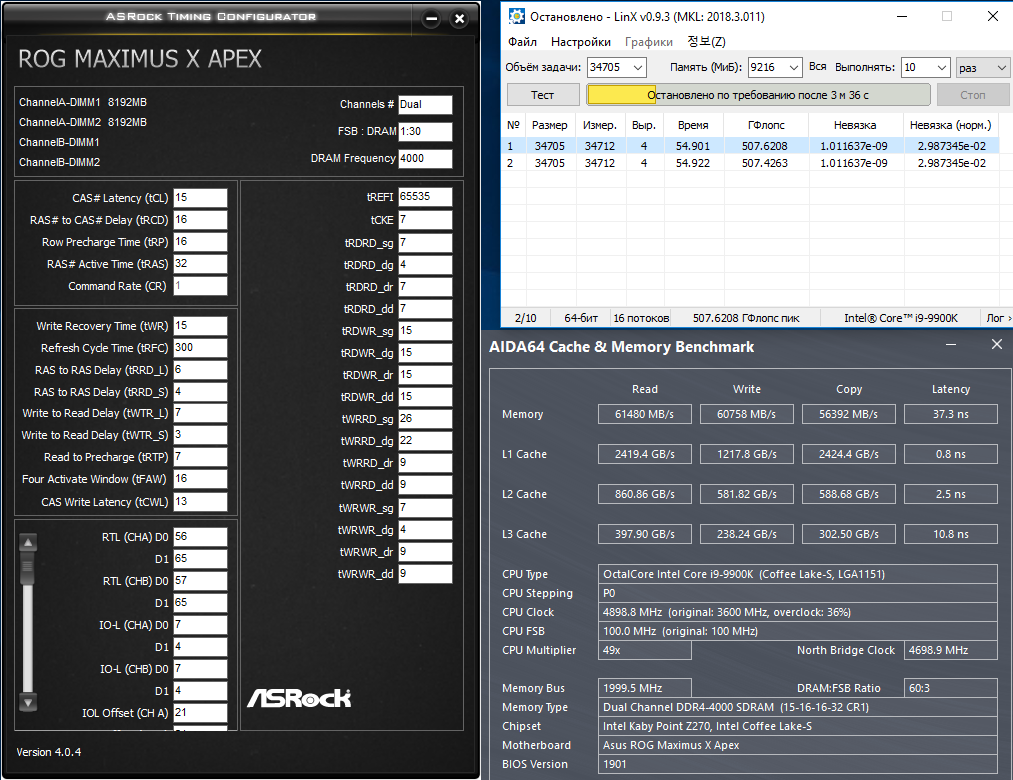Click the BIOS Version 1901 field
The width and height of the screenshot is (1013, 780).
click(797, 764)
